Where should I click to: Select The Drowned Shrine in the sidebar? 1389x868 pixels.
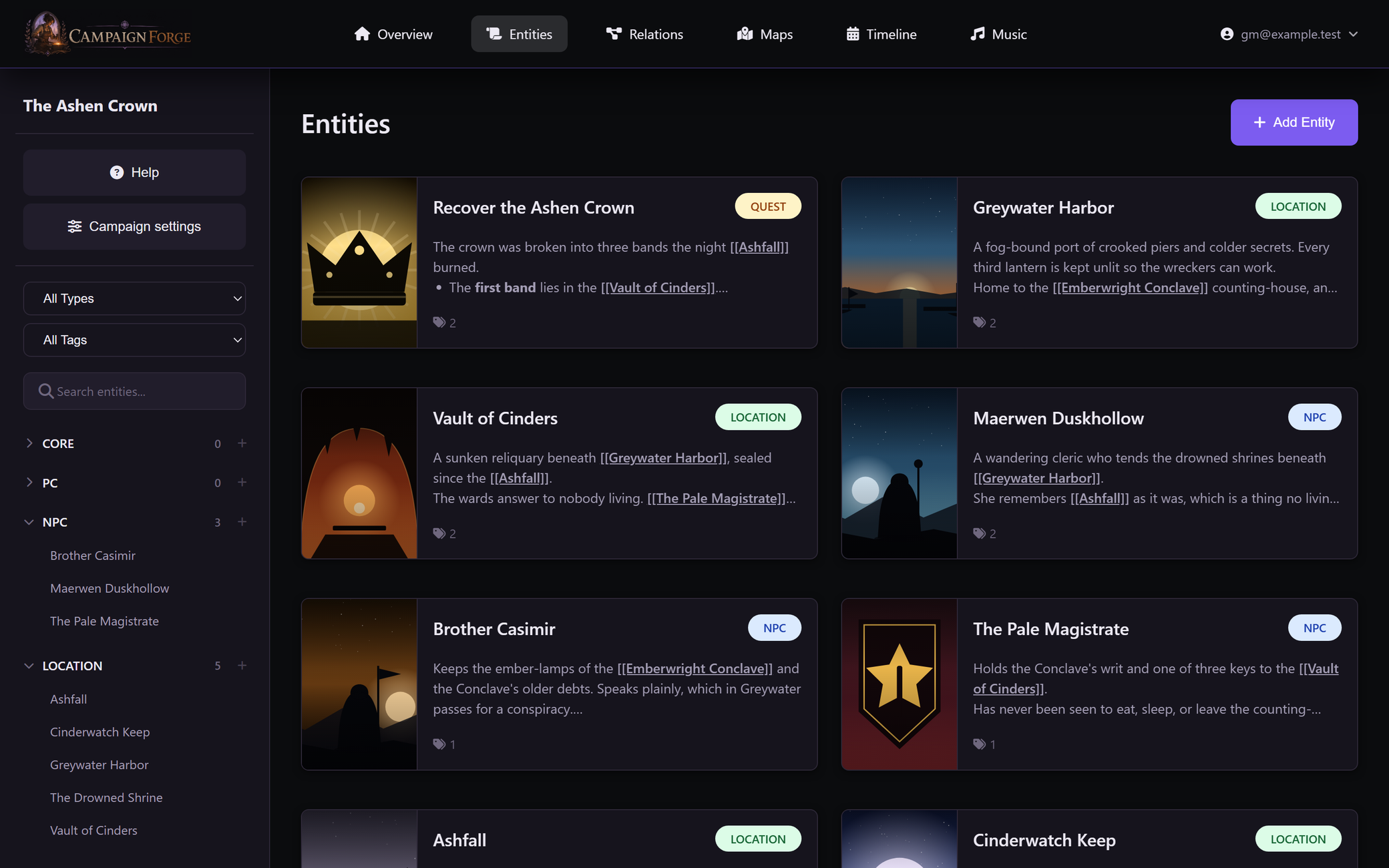click(106, 797)
